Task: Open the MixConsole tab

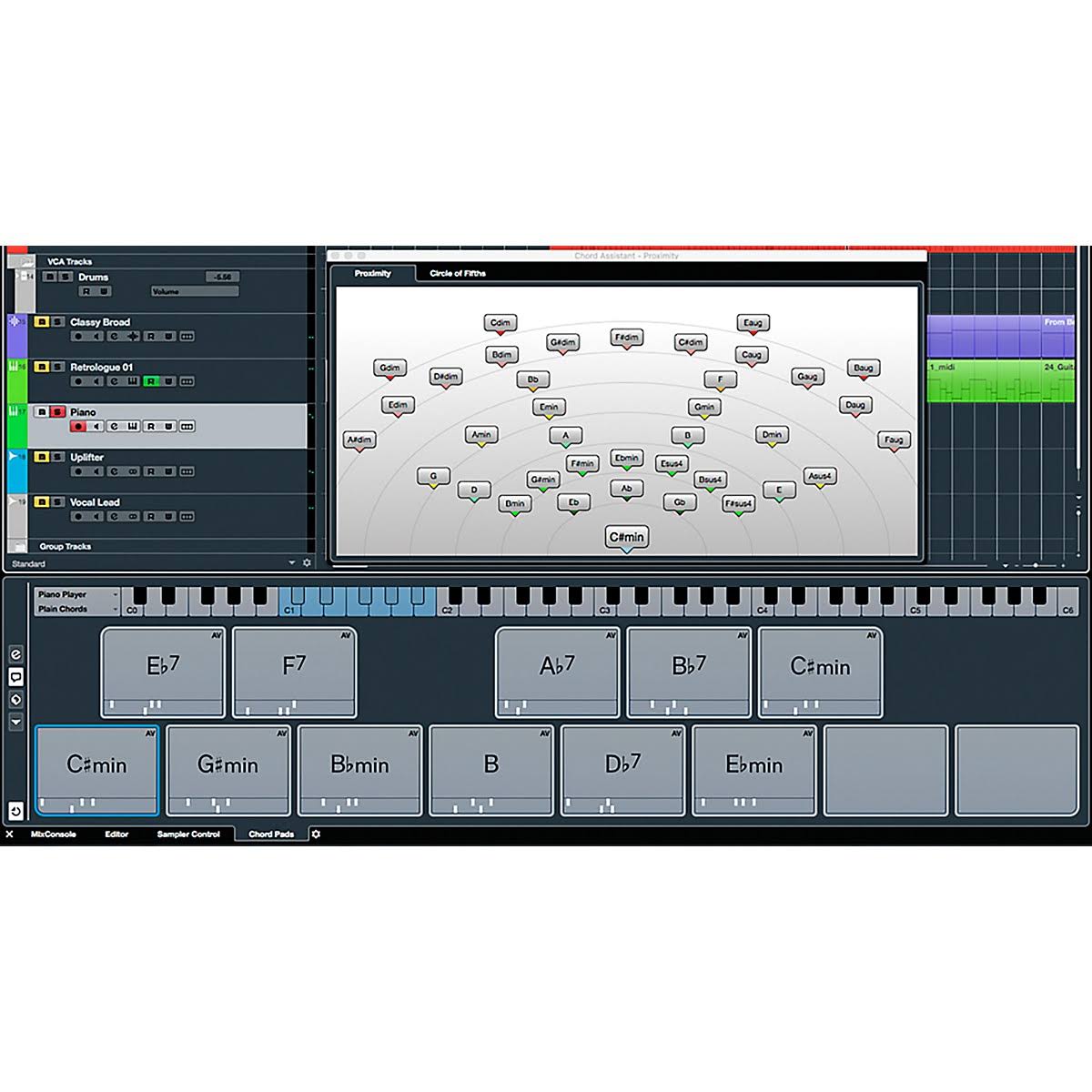Action: pos(55,834)
